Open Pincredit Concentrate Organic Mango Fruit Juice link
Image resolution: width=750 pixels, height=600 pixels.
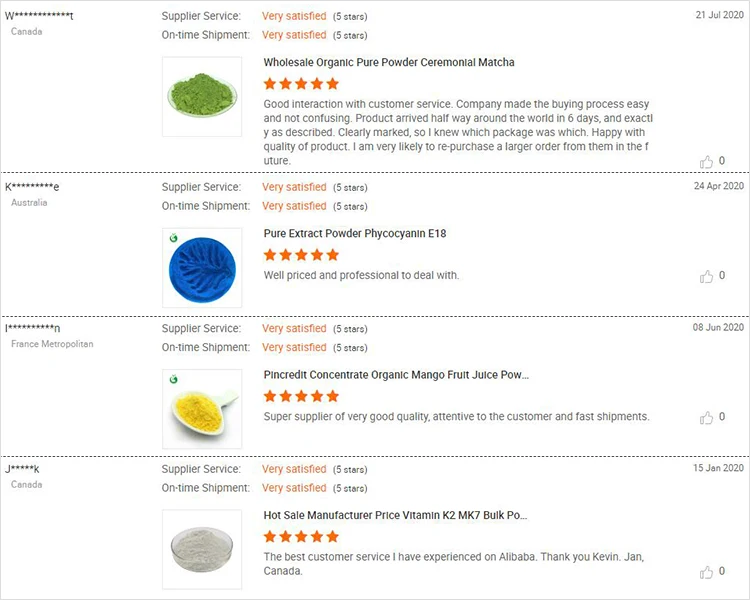(396, 375)
